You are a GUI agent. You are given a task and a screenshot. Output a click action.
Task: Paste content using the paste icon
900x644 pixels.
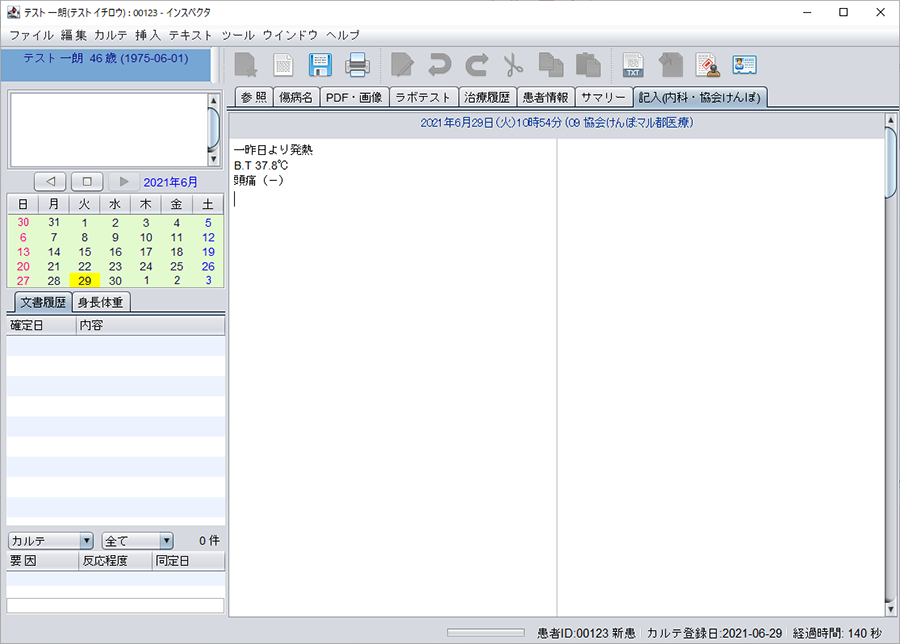pos(588,65)
